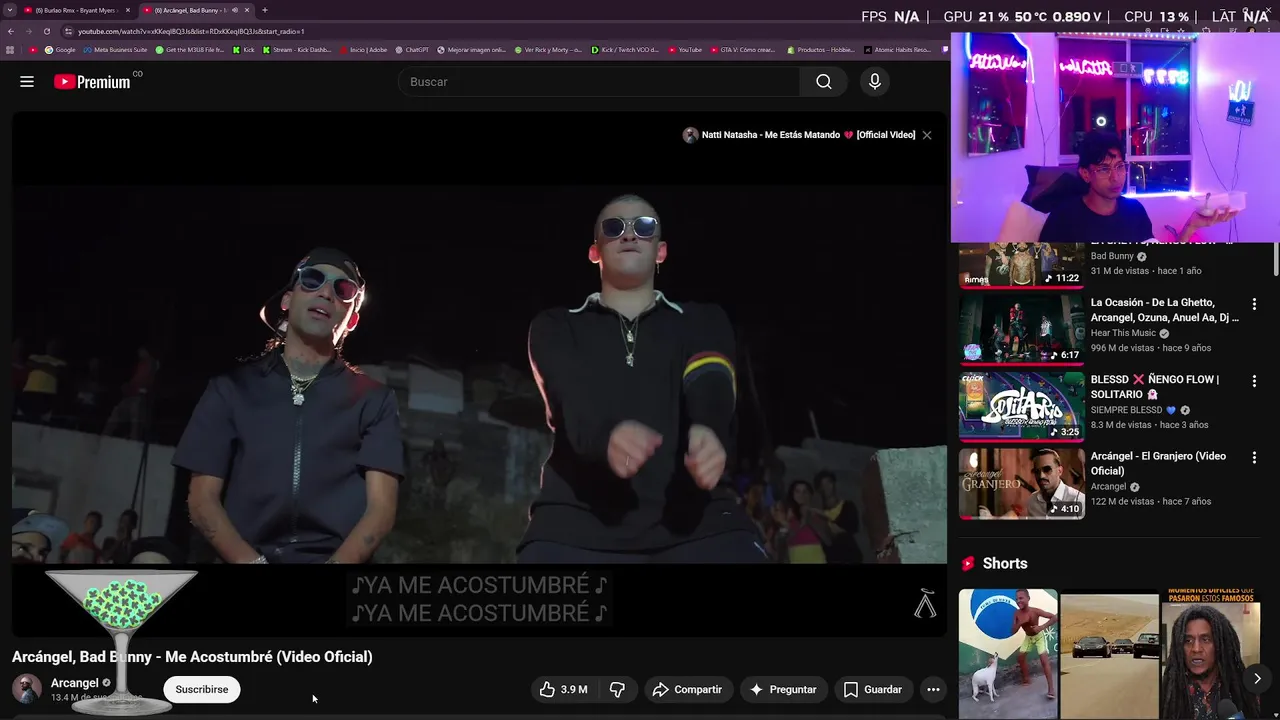Screen dimensions: 1280x720
Task: Switch to Burlao Rmx Bryant Myers tab
Action: click(76, 10)
